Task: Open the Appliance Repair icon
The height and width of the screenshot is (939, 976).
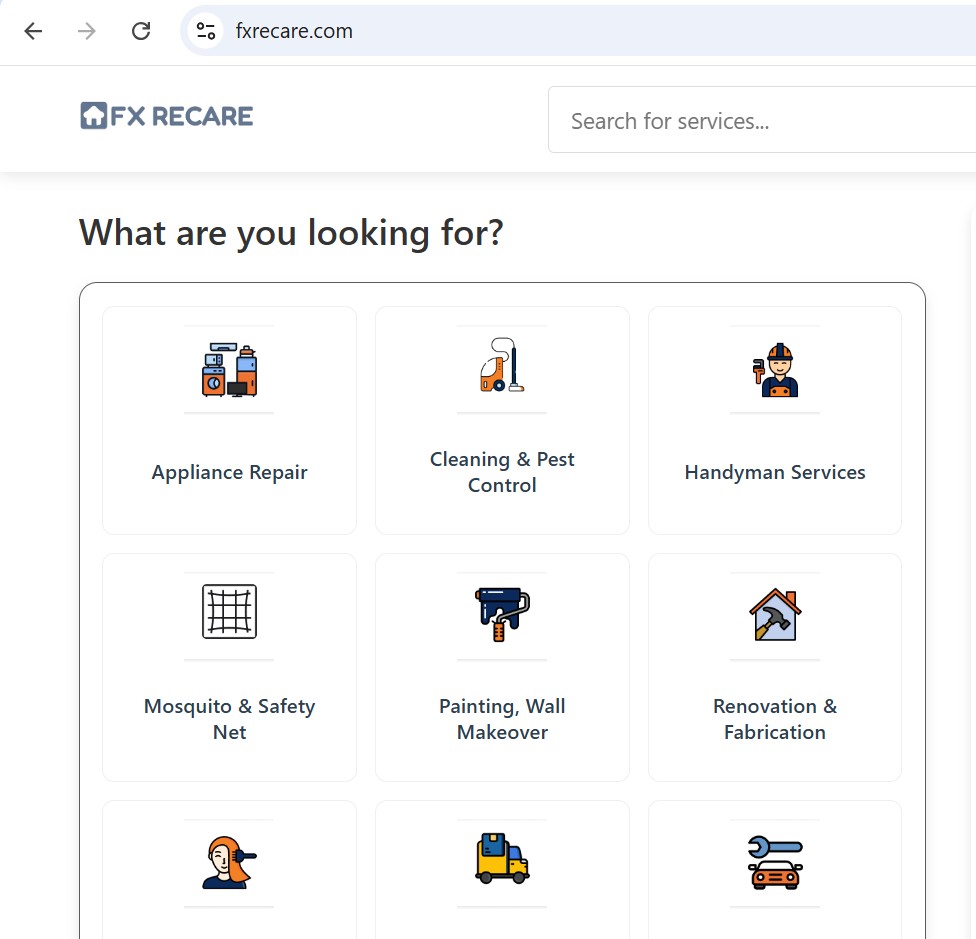Action: point(229,370)
